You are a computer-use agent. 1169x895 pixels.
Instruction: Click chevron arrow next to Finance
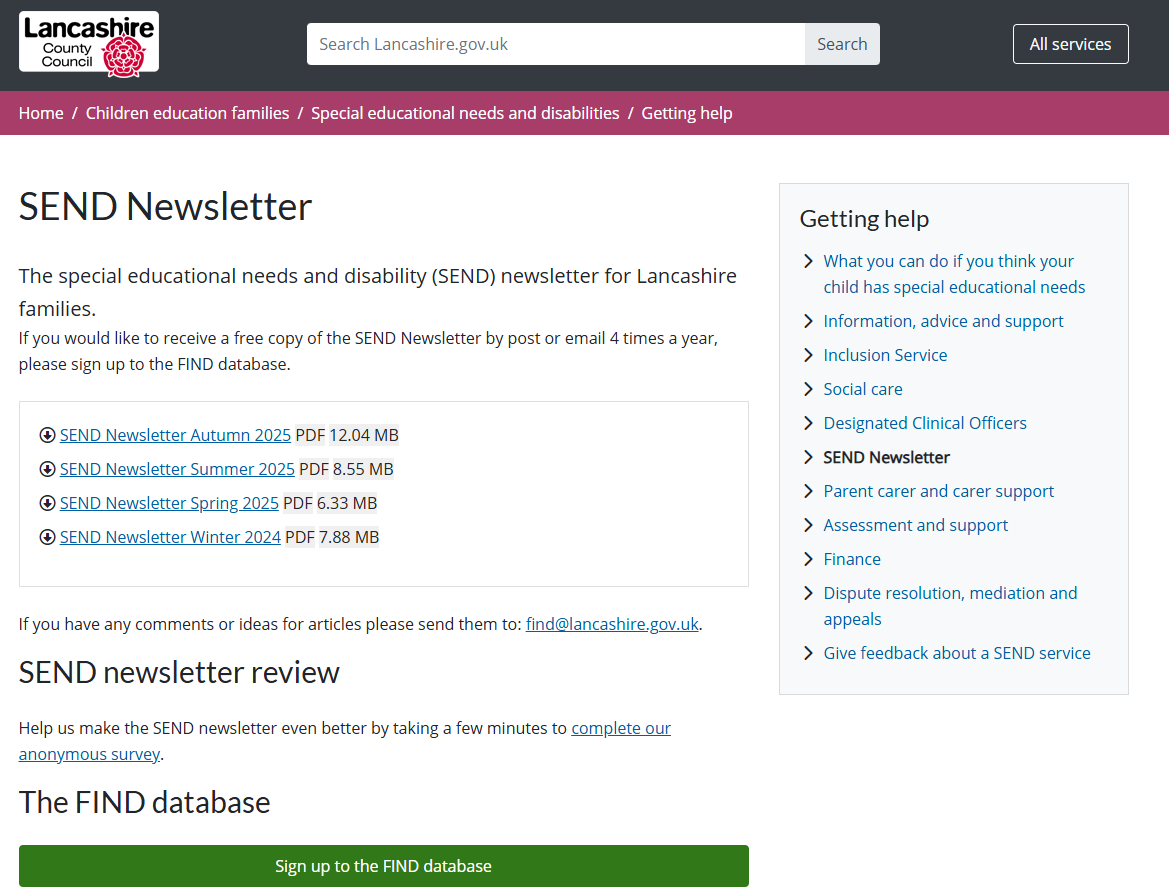tap(808, 559)
